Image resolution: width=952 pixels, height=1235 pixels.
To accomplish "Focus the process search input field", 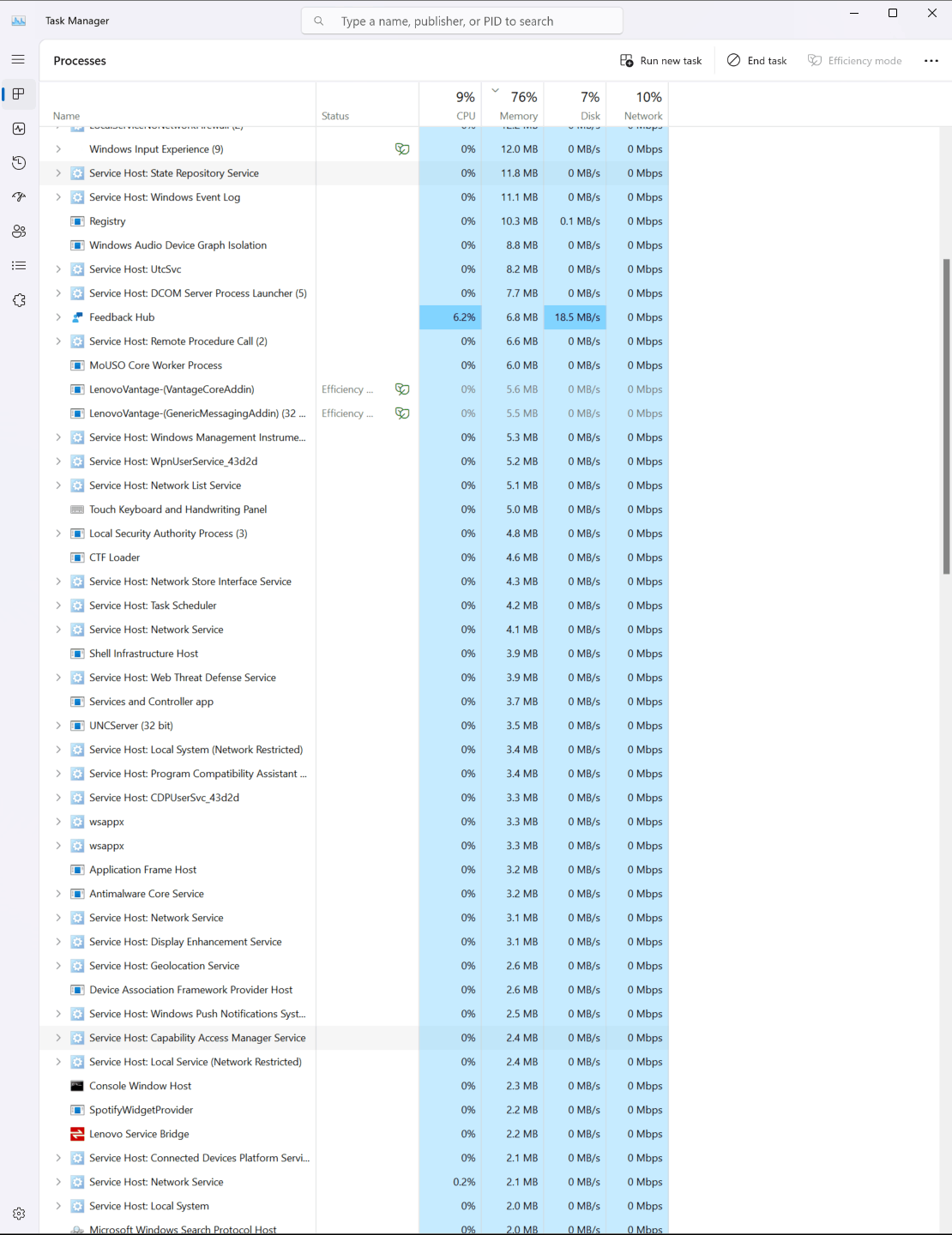I will pyautogui.click(x=462, y=21).
